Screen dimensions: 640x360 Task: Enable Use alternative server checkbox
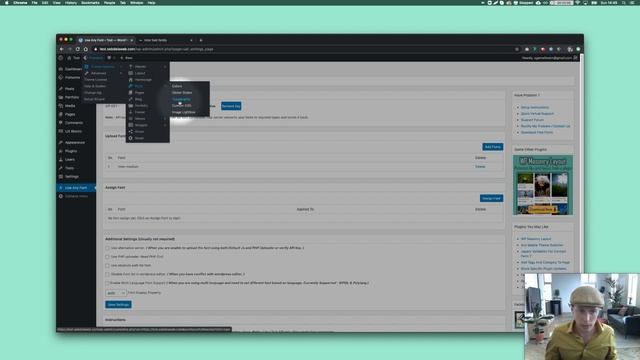107,248
